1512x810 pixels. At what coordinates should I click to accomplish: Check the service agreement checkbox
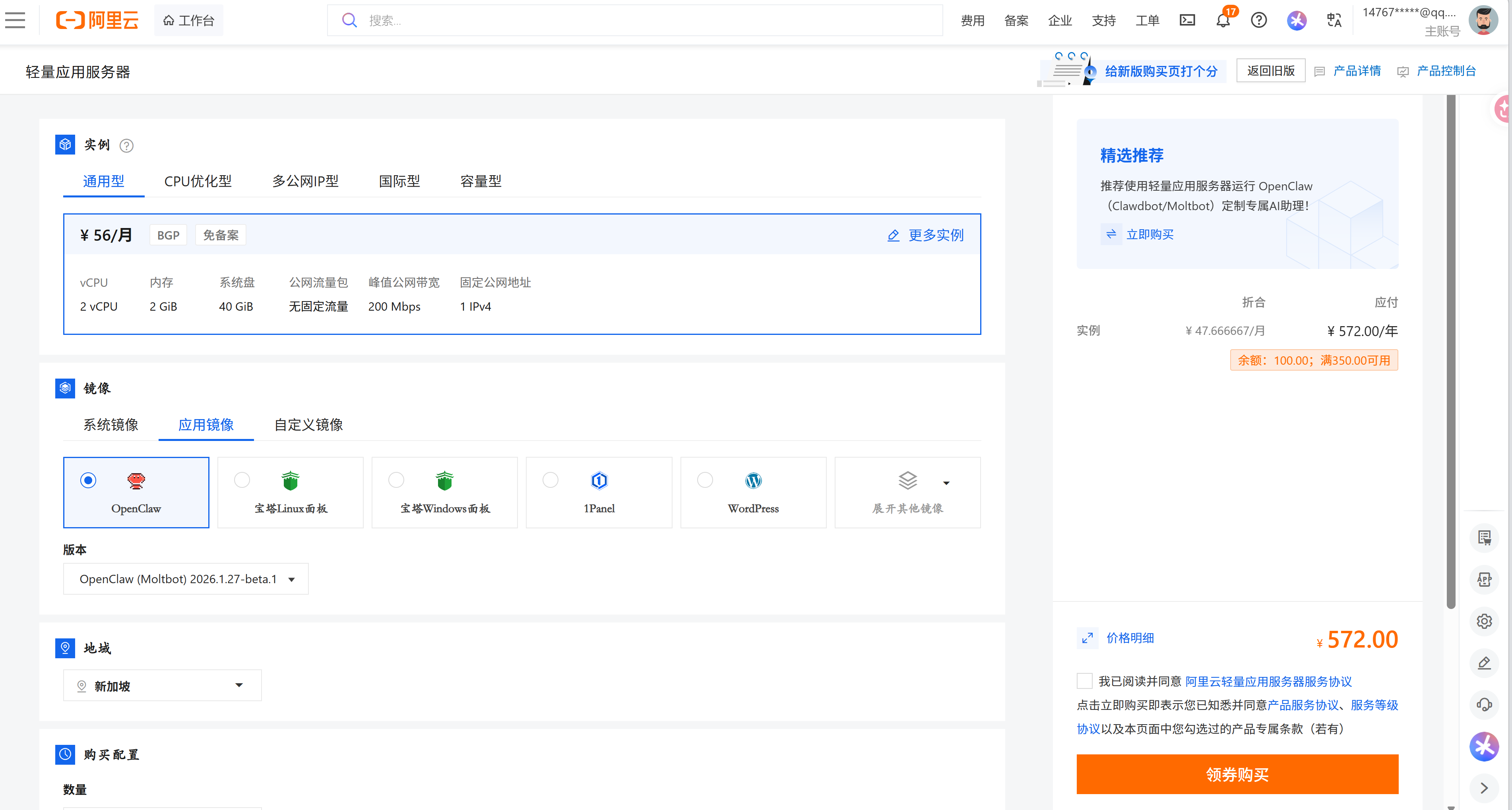click(1084, 680)
